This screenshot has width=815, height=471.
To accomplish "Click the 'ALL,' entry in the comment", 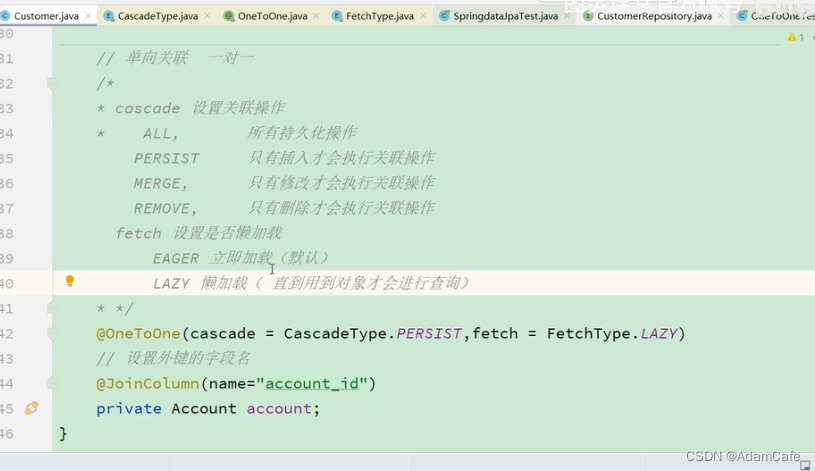I will point(160,133).
